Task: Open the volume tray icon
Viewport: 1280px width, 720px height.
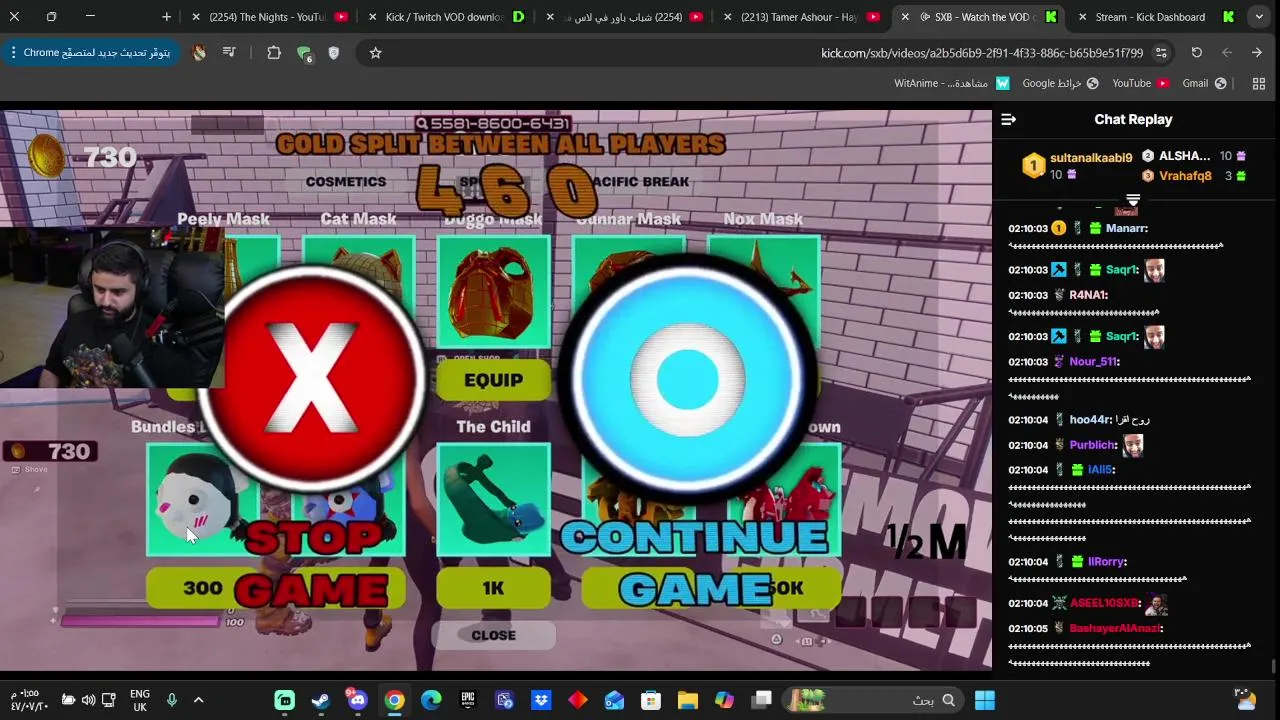Action: 89,700
